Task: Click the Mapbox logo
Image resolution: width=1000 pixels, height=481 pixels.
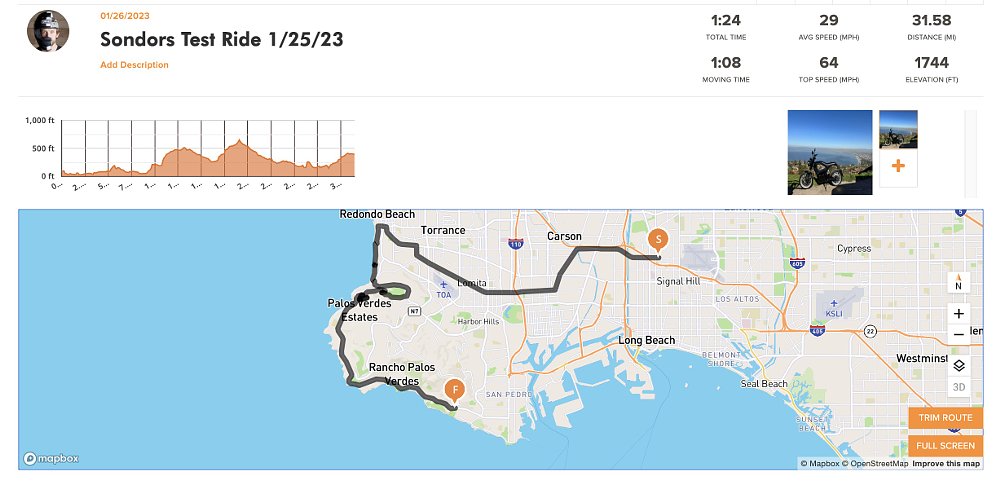Action: click(x=51, y=458)
